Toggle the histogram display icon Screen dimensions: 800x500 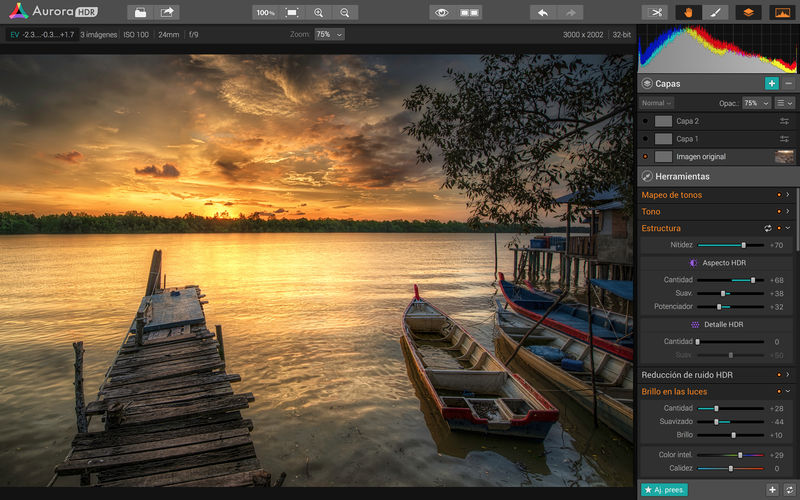(783, 12)
